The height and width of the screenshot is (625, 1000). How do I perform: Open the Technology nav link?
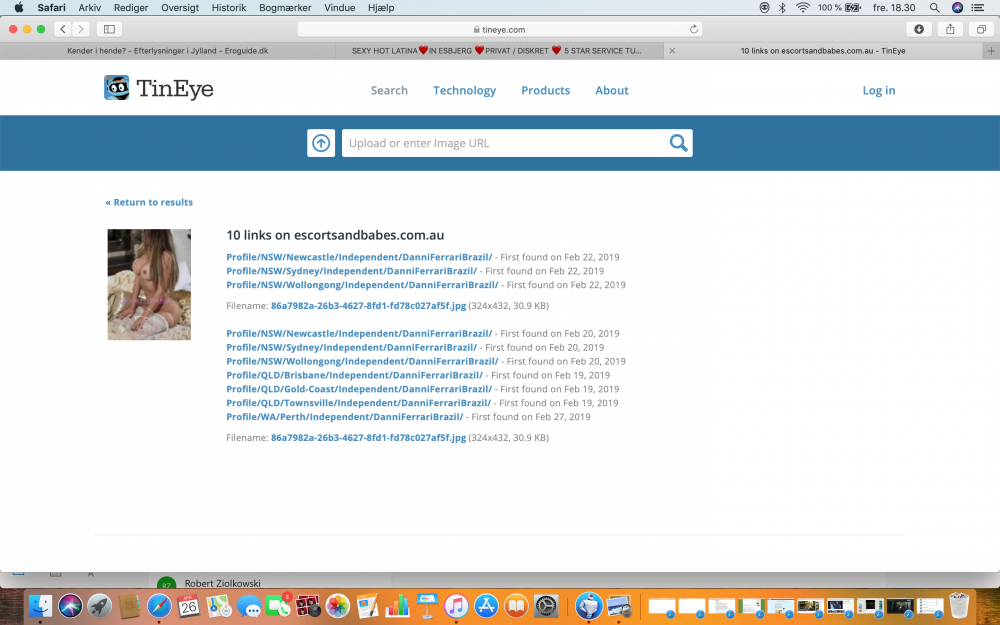464,91
